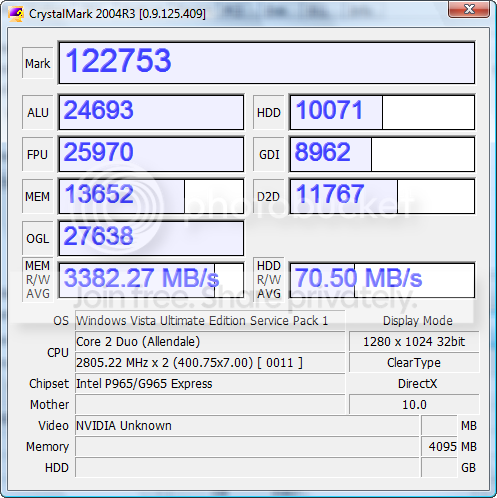Click the 3382.27 MB/s memory average
This screenshot has height=498, width=497.
click(x=151, y=280)
